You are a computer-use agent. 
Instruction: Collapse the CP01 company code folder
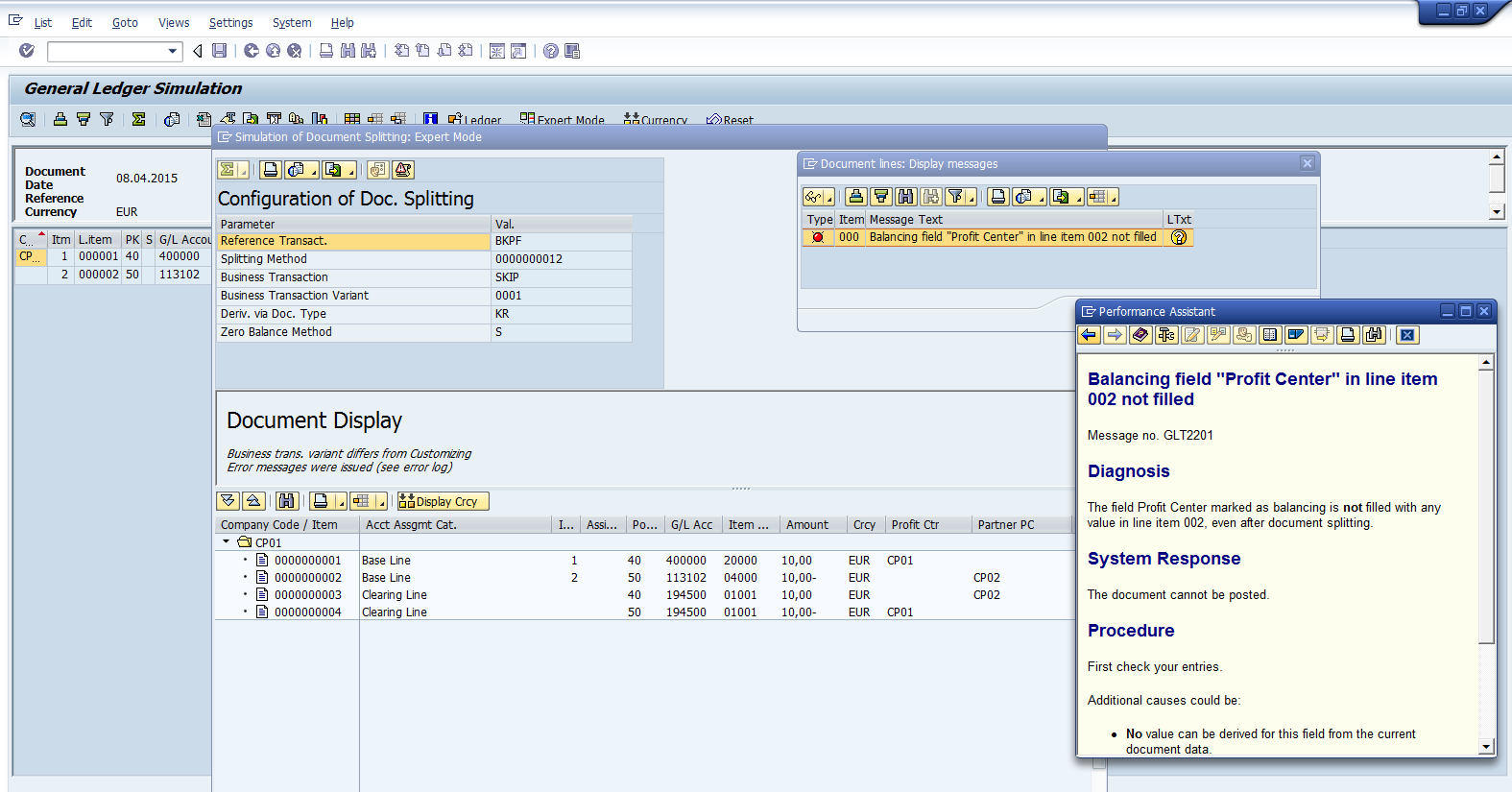(x=227, y=542)
